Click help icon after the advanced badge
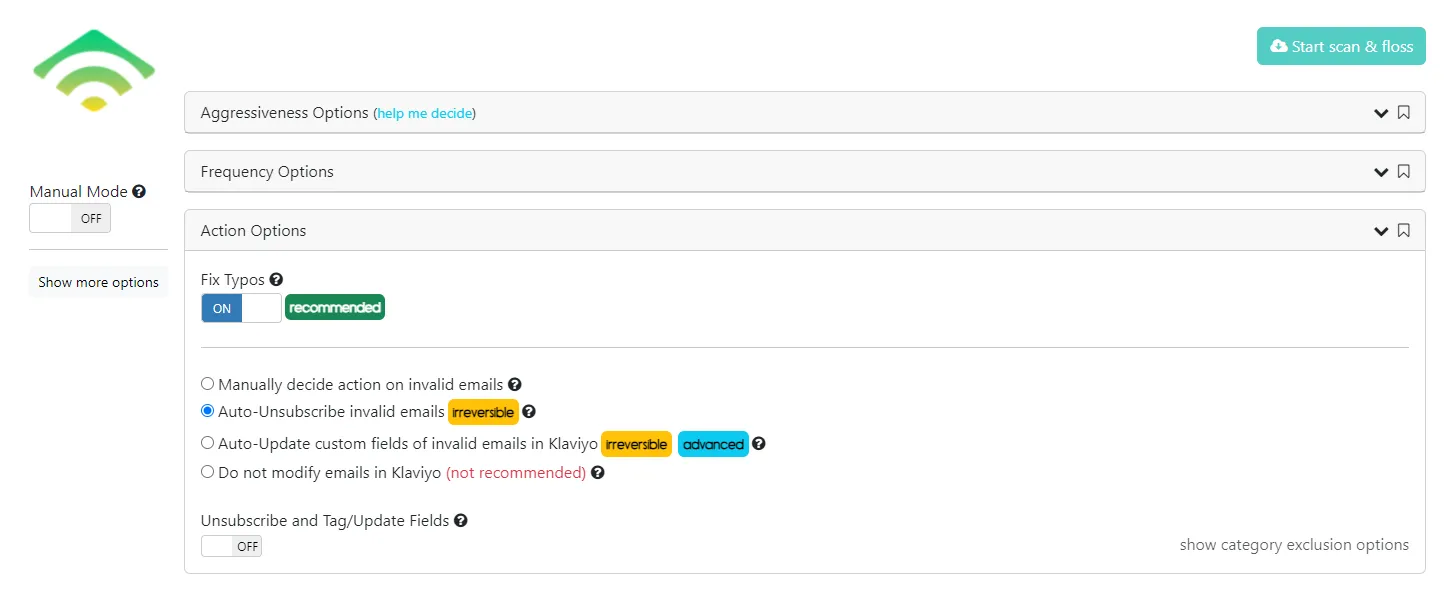Viewport: 1445px width, 592px height. [x=759, y=444]
